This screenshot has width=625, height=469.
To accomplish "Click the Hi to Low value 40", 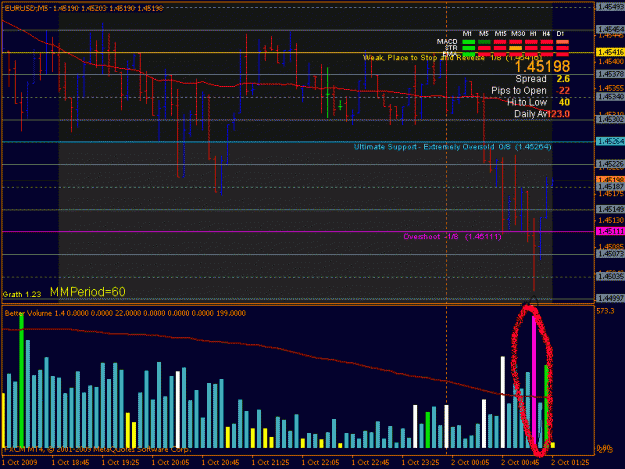I will 564,102.
